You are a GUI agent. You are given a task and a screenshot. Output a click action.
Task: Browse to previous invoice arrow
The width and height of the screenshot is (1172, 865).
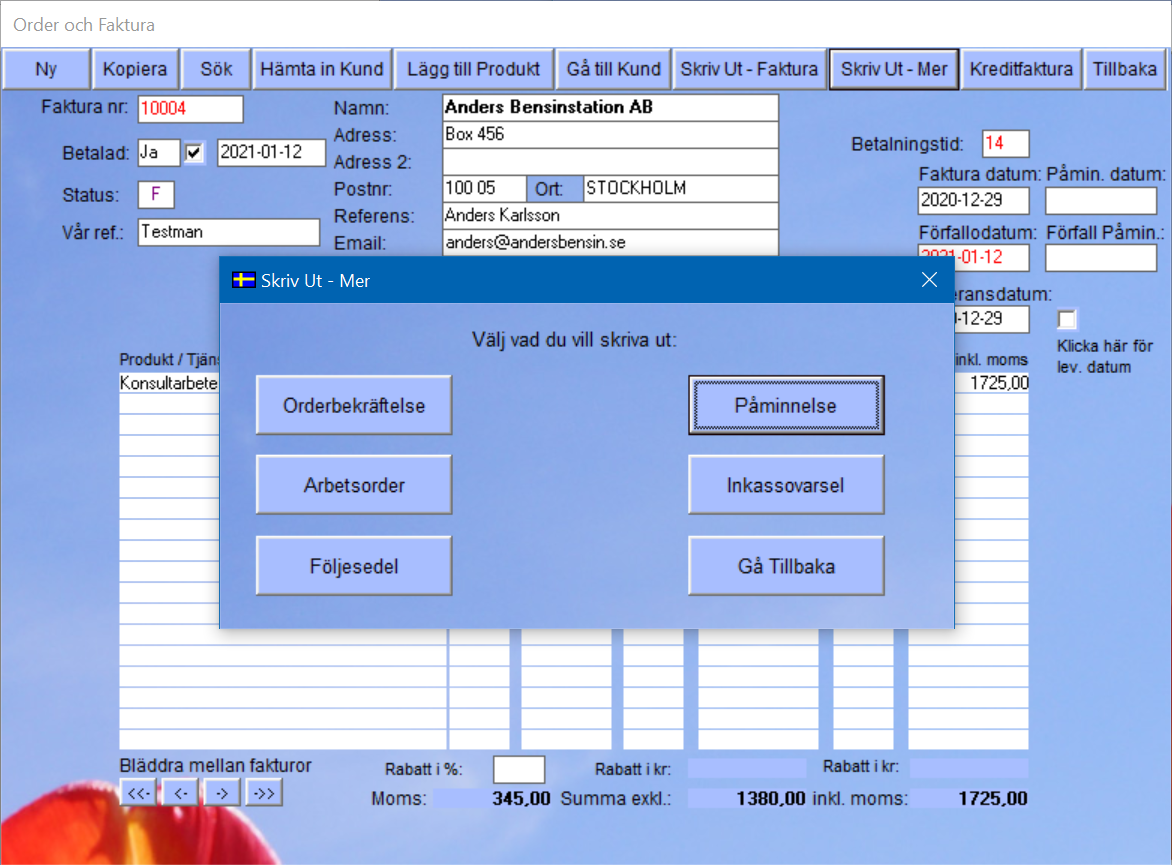pos(181,793)
